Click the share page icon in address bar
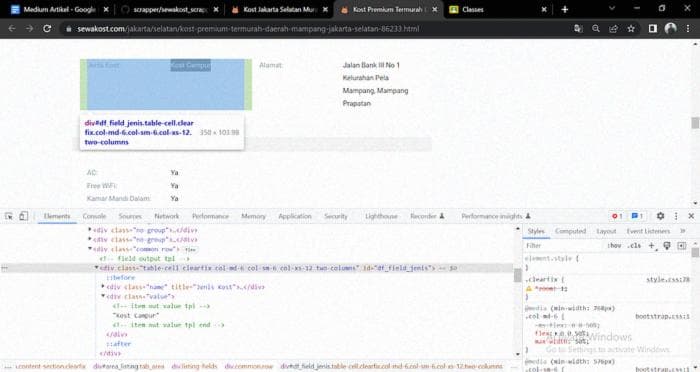 (613, 29)
